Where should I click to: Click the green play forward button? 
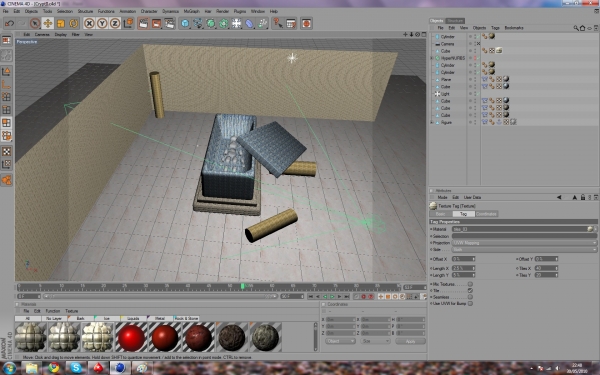coord(332,297)
